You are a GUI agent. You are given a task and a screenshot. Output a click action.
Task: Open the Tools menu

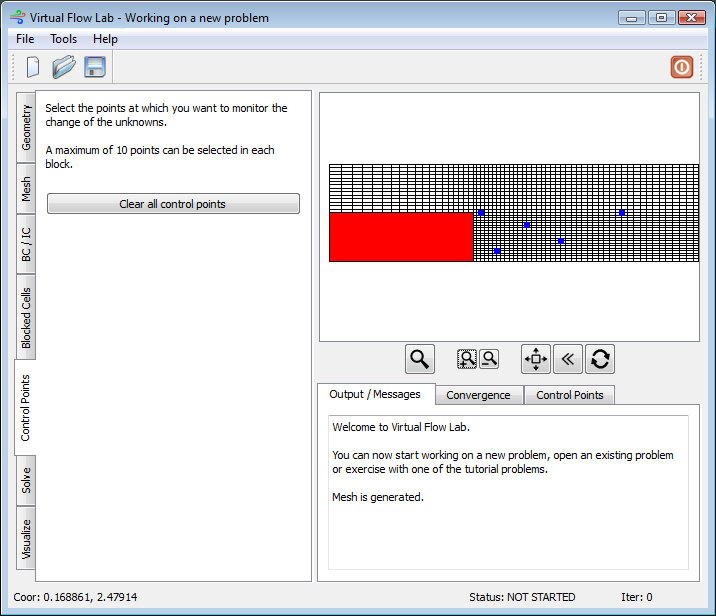tap(63, 39)
